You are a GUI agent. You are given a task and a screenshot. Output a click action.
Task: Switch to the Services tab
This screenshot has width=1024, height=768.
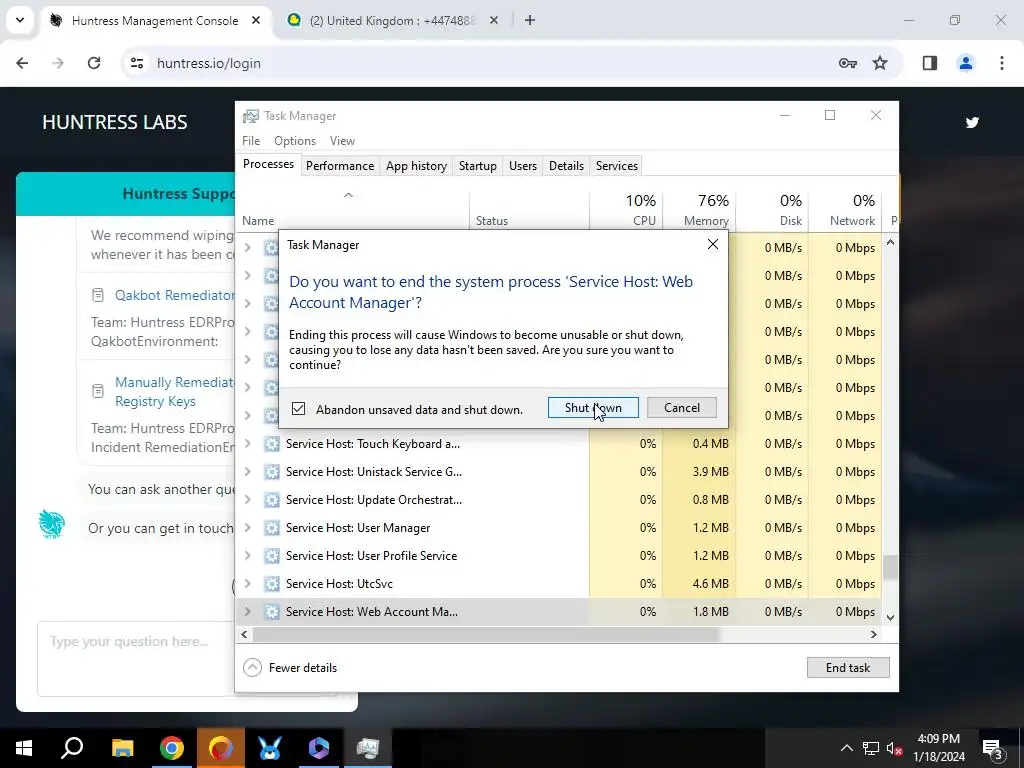pos(616,166)
